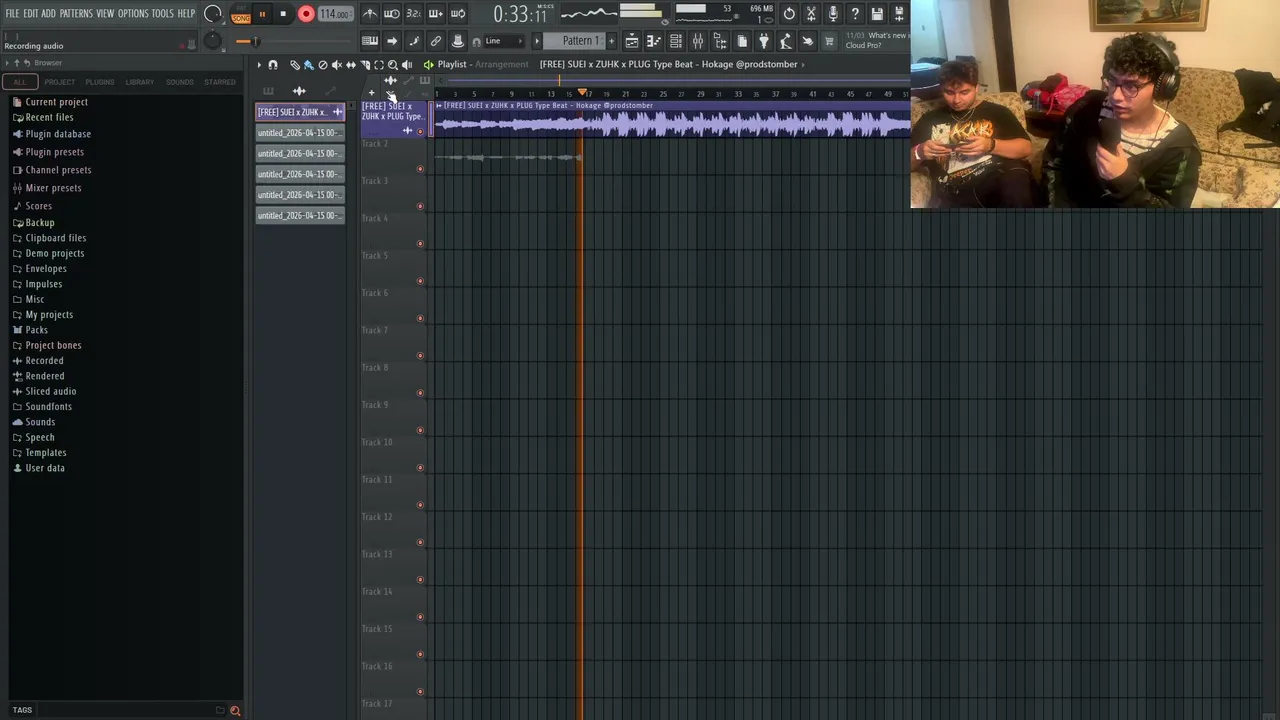Open project picker (copy pages) icon
The width and height of the screenshot is (1280, 720).
pos(742,41)
